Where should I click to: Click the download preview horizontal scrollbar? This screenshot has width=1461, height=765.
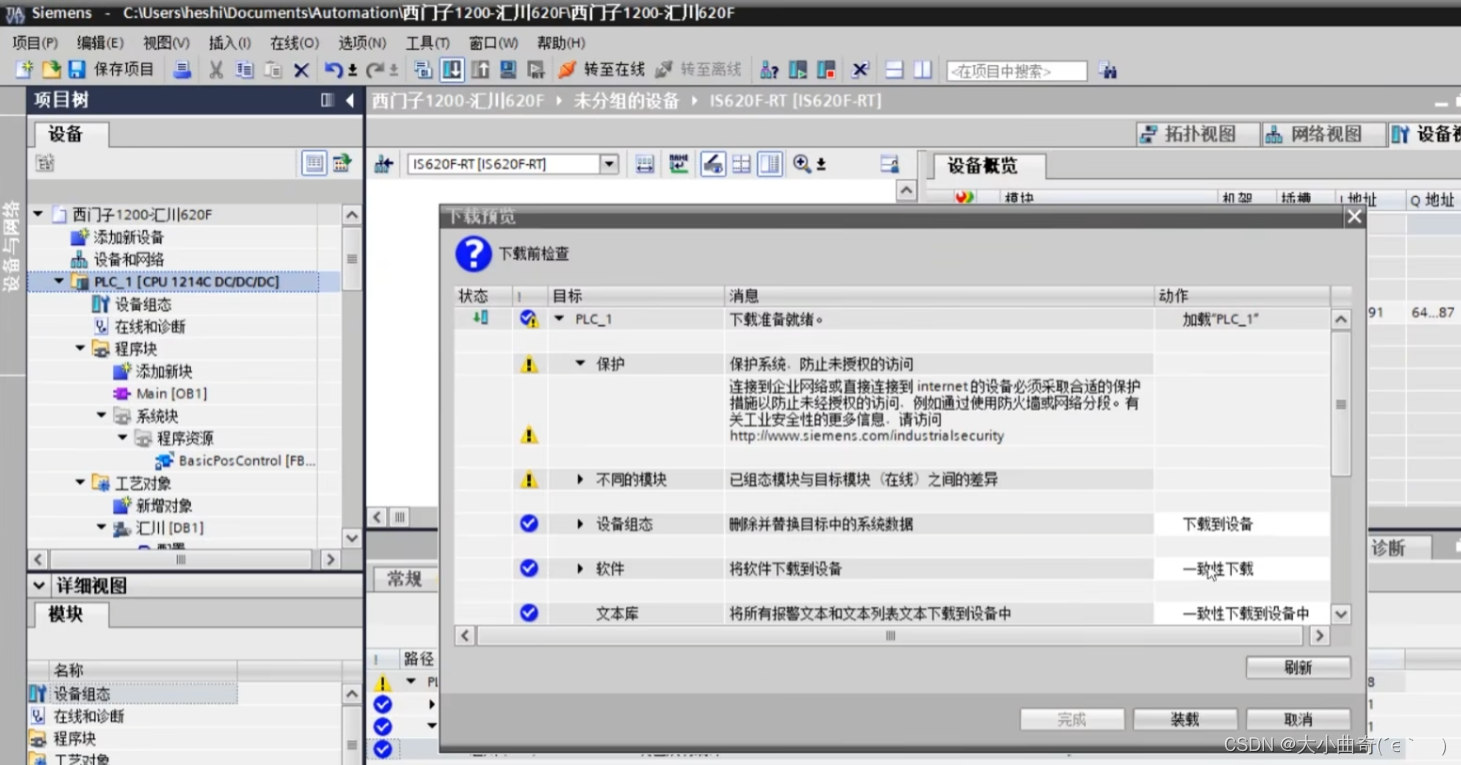click(x=890, y=636)
